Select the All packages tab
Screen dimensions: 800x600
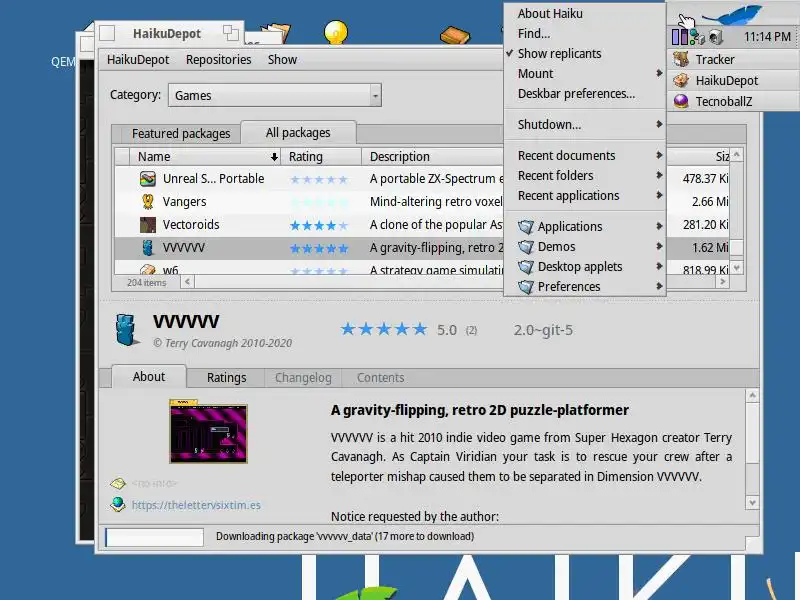(298, 133)
